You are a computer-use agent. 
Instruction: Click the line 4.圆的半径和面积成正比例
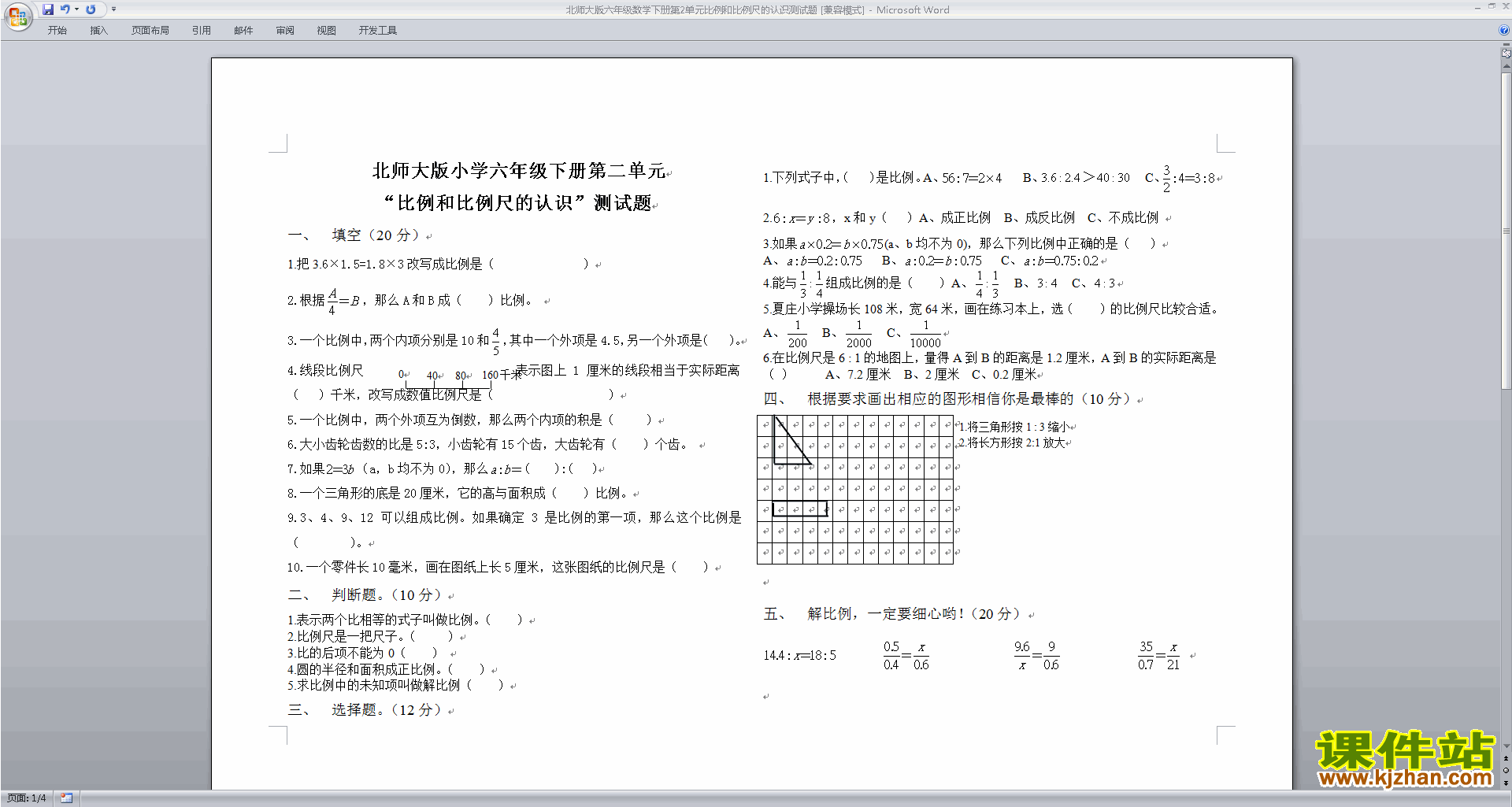(386, 669)
